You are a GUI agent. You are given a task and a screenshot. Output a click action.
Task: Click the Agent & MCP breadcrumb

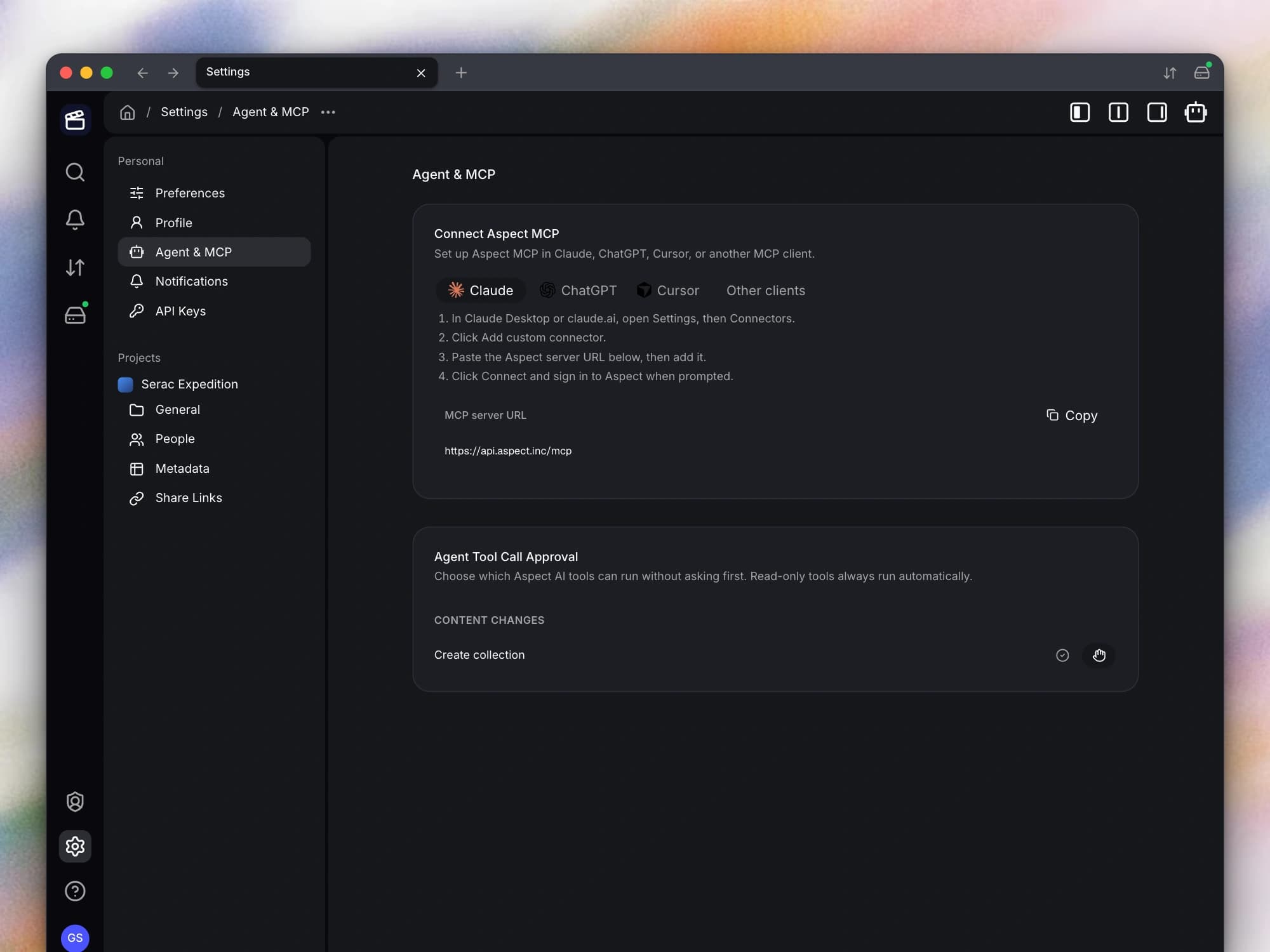tap(271, 112)
